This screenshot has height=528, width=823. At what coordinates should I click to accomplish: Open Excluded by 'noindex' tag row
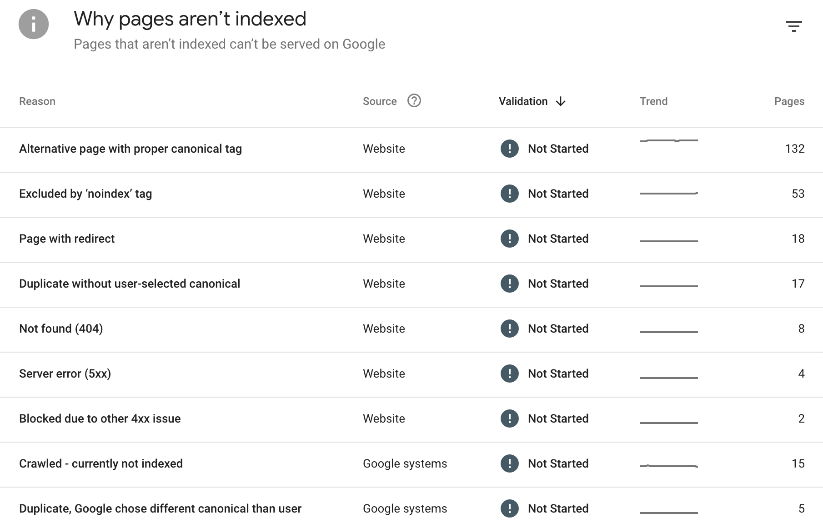pos(85,194)
